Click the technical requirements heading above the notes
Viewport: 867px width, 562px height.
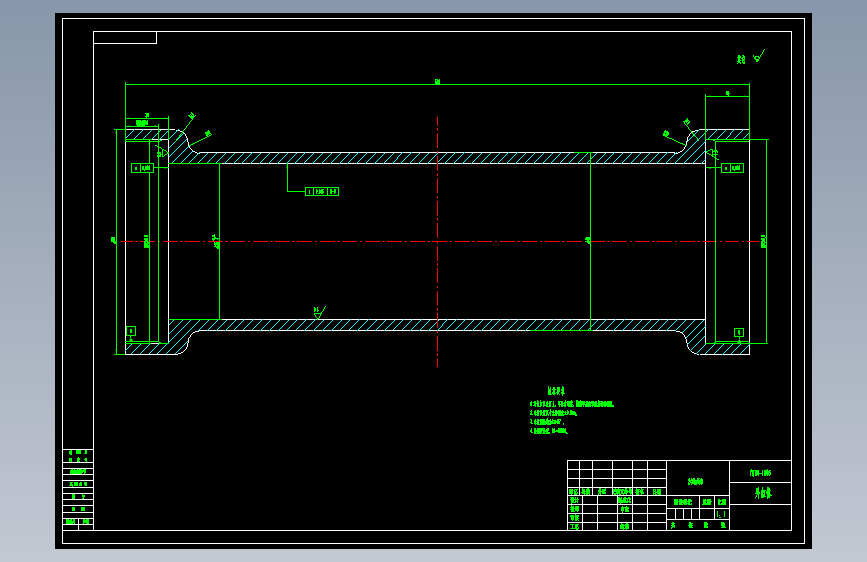(x=556, y=391)
